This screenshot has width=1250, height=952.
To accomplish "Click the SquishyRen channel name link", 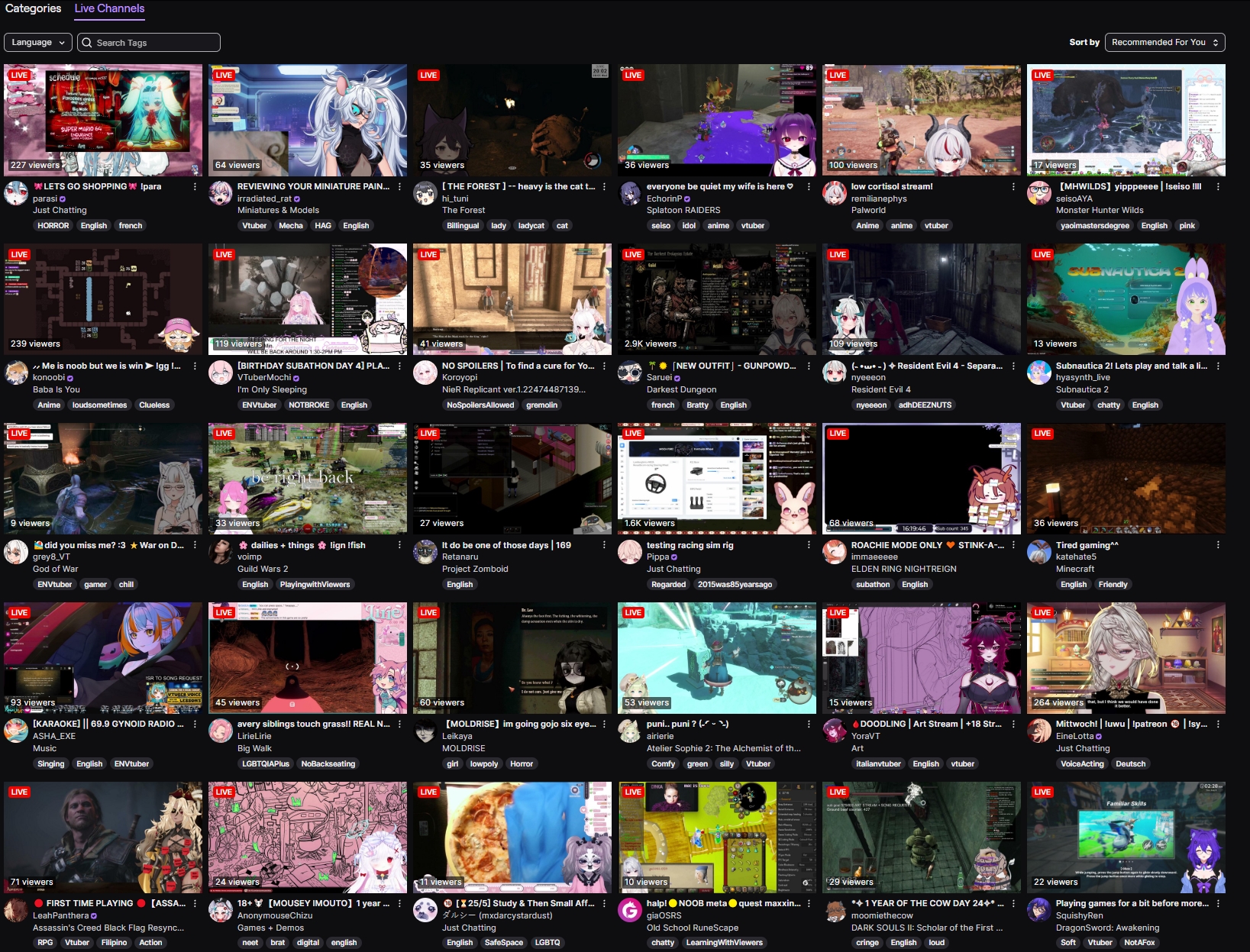I will (x=1080, y=915).
